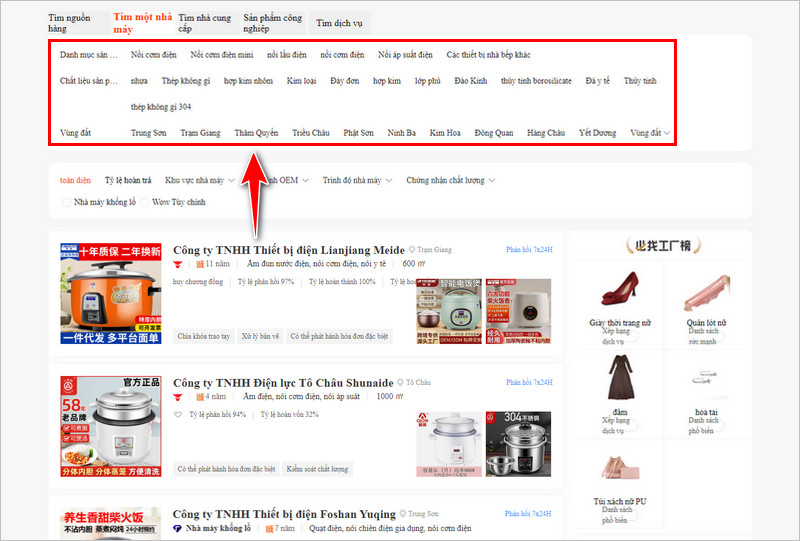Viewport: 800px width, 541px height.
Task: Click 'Chìa khóa trao tay' tag
Action: pos(204,336)
